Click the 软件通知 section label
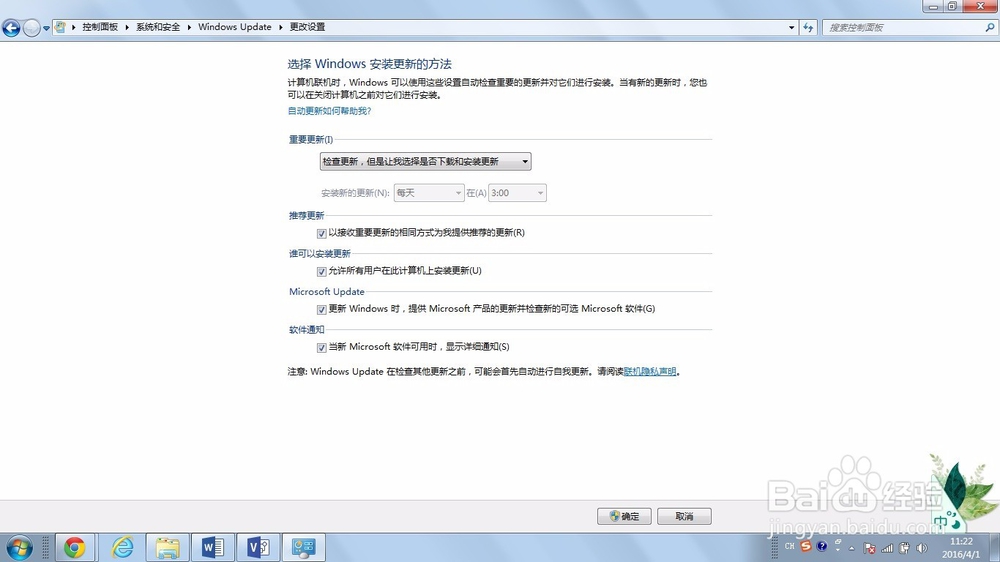Image resolution: width=1000 pixels, height=562 pixels. (x=307, y=330)
